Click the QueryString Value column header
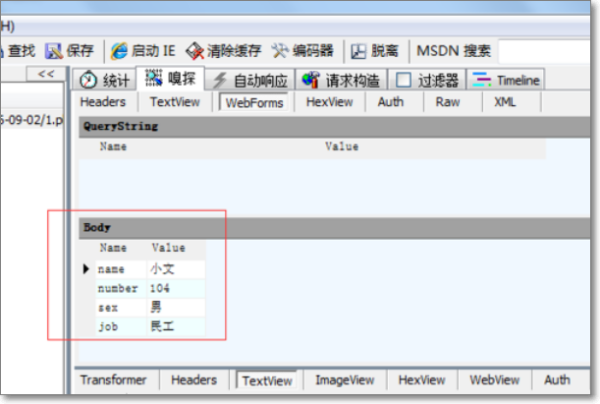Viewport: 600px width, 404px height. coord(342,147)
